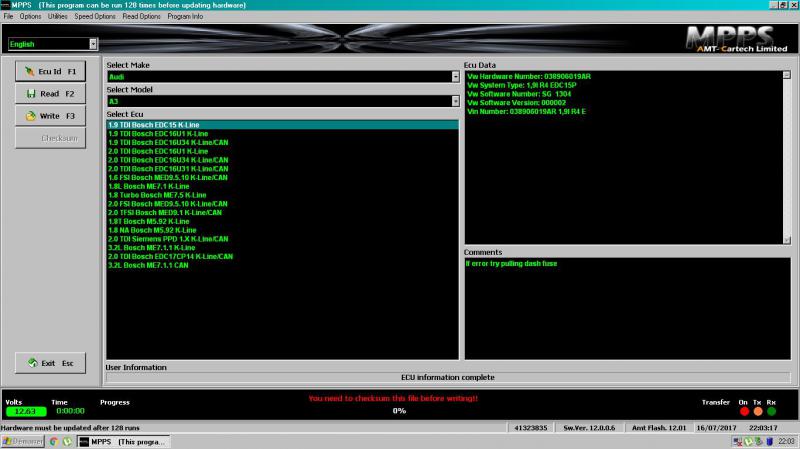Viewport: 800px width, 449px height.
Task: Select 1.8L Bosch ME7.1 K-Line
Action: tap(283, 186)
